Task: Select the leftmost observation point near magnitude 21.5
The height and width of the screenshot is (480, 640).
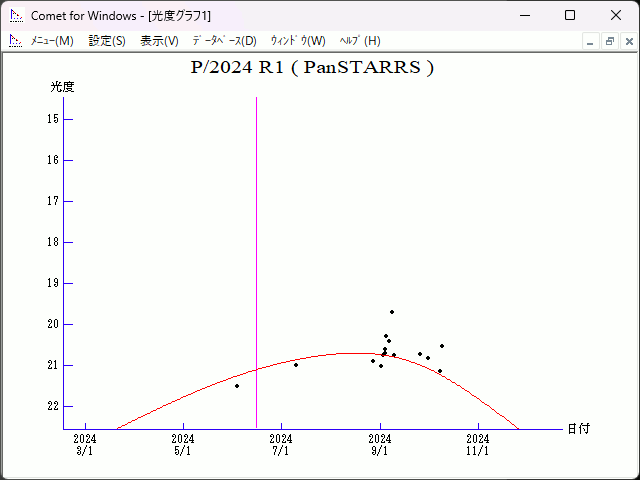Action: (x=237, y=386)
